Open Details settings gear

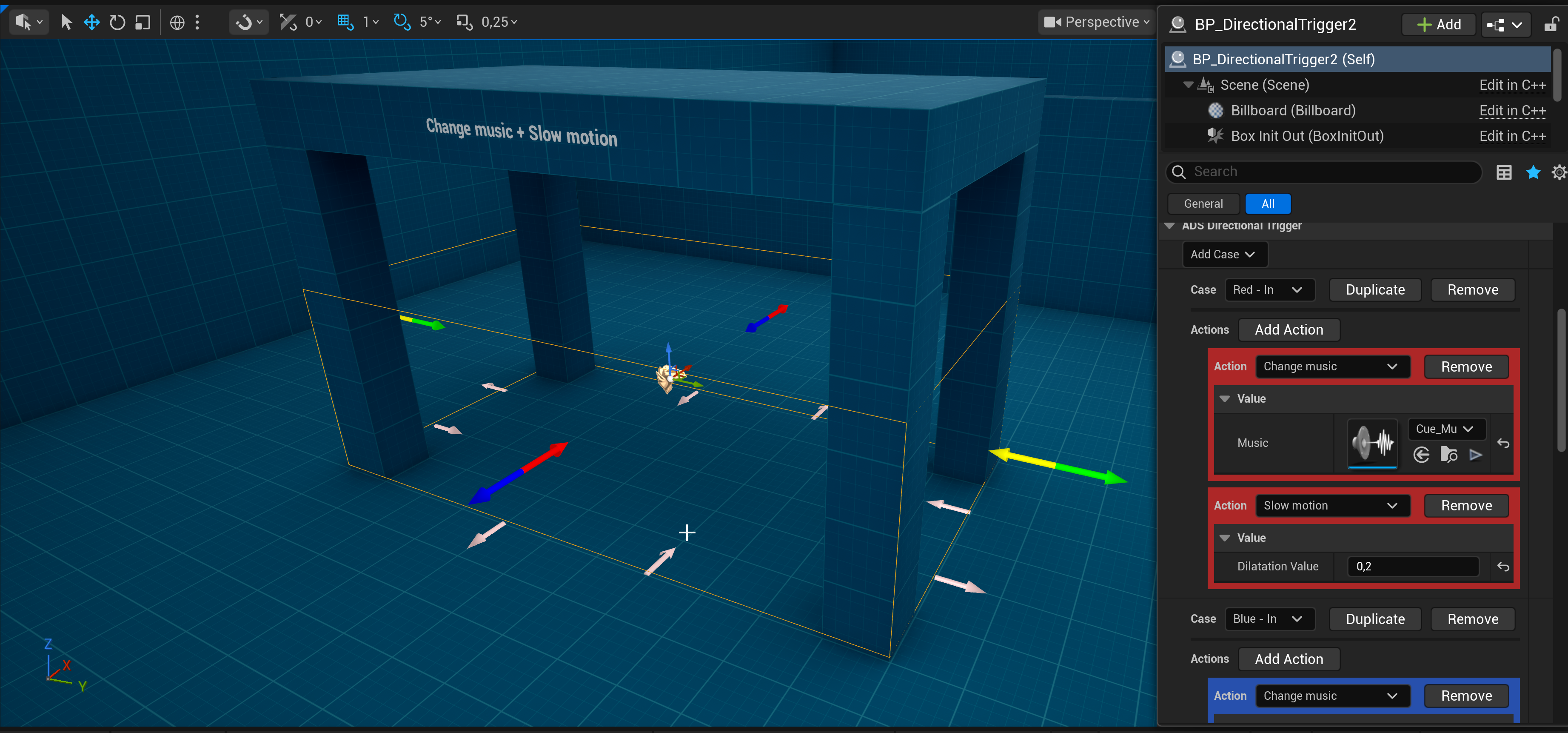coord(1559,172)
